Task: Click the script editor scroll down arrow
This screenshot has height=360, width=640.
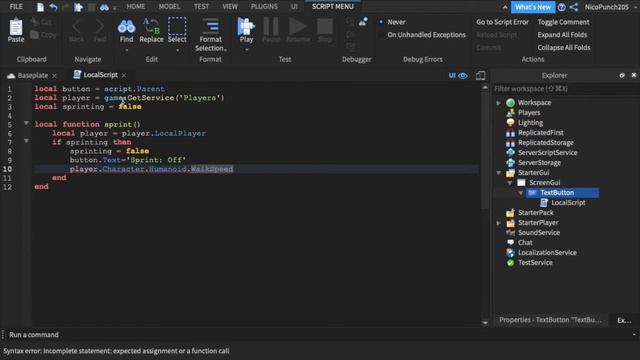Action: coord(485,322)
